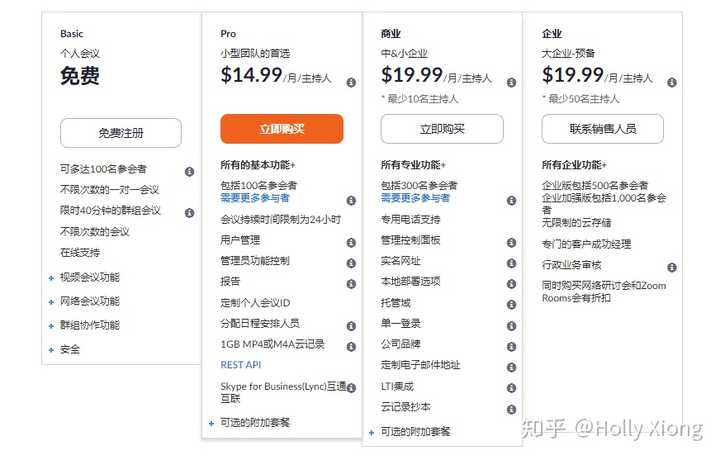Show info for 行政业务审核
Image resolution: width=720 pixels, height=460 pixels.
[x=672, y=268]
